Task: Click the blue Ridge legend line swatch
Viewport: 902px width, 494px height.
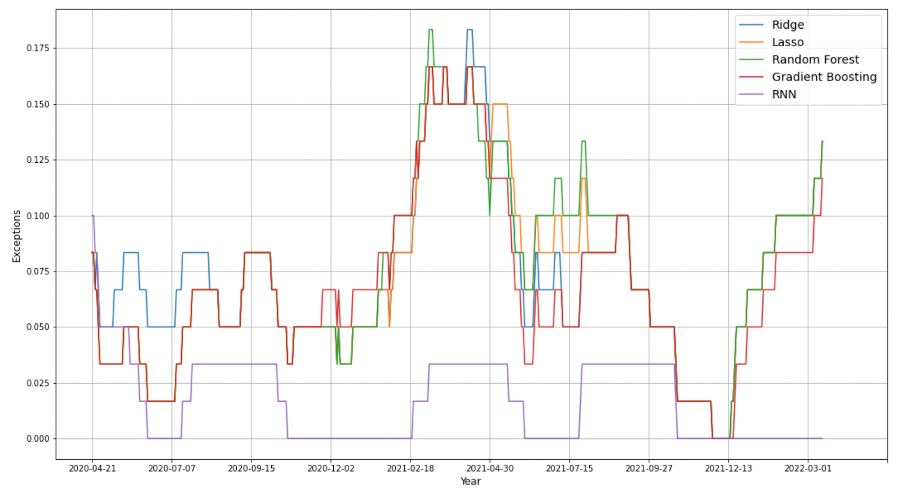Action: 751,25
